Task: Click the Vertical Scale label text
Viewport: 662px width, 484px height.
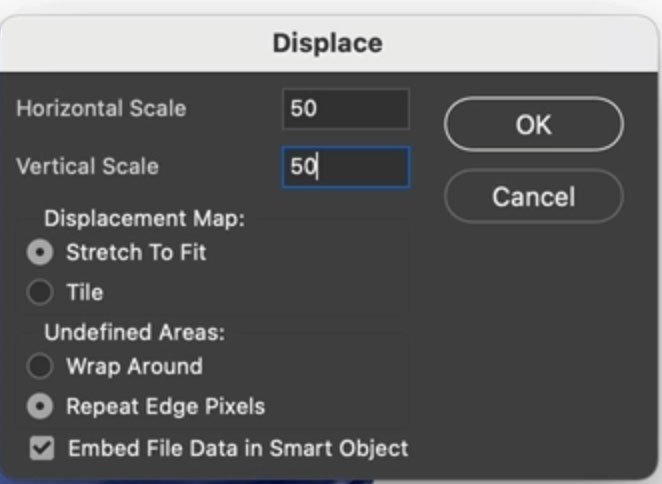Action: pyautogui.click(x=87, y=166)
